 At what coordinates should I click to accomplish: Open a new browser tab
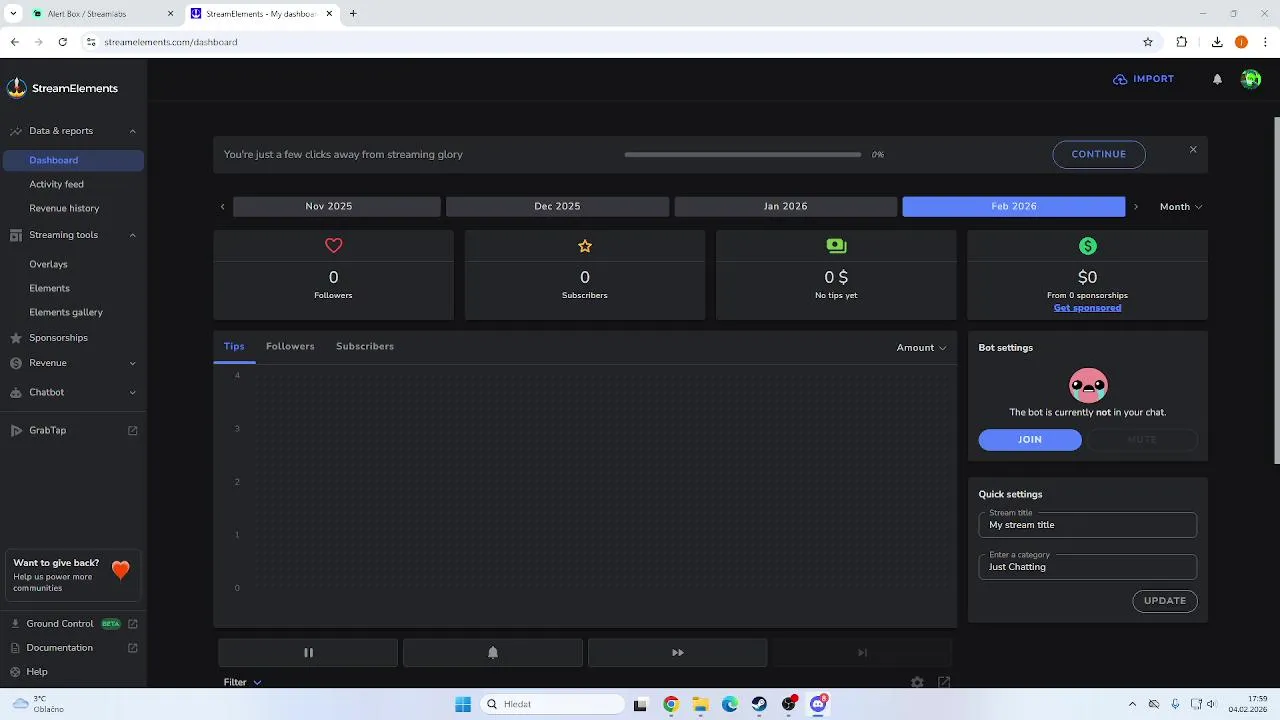click(x=353, y=14)
